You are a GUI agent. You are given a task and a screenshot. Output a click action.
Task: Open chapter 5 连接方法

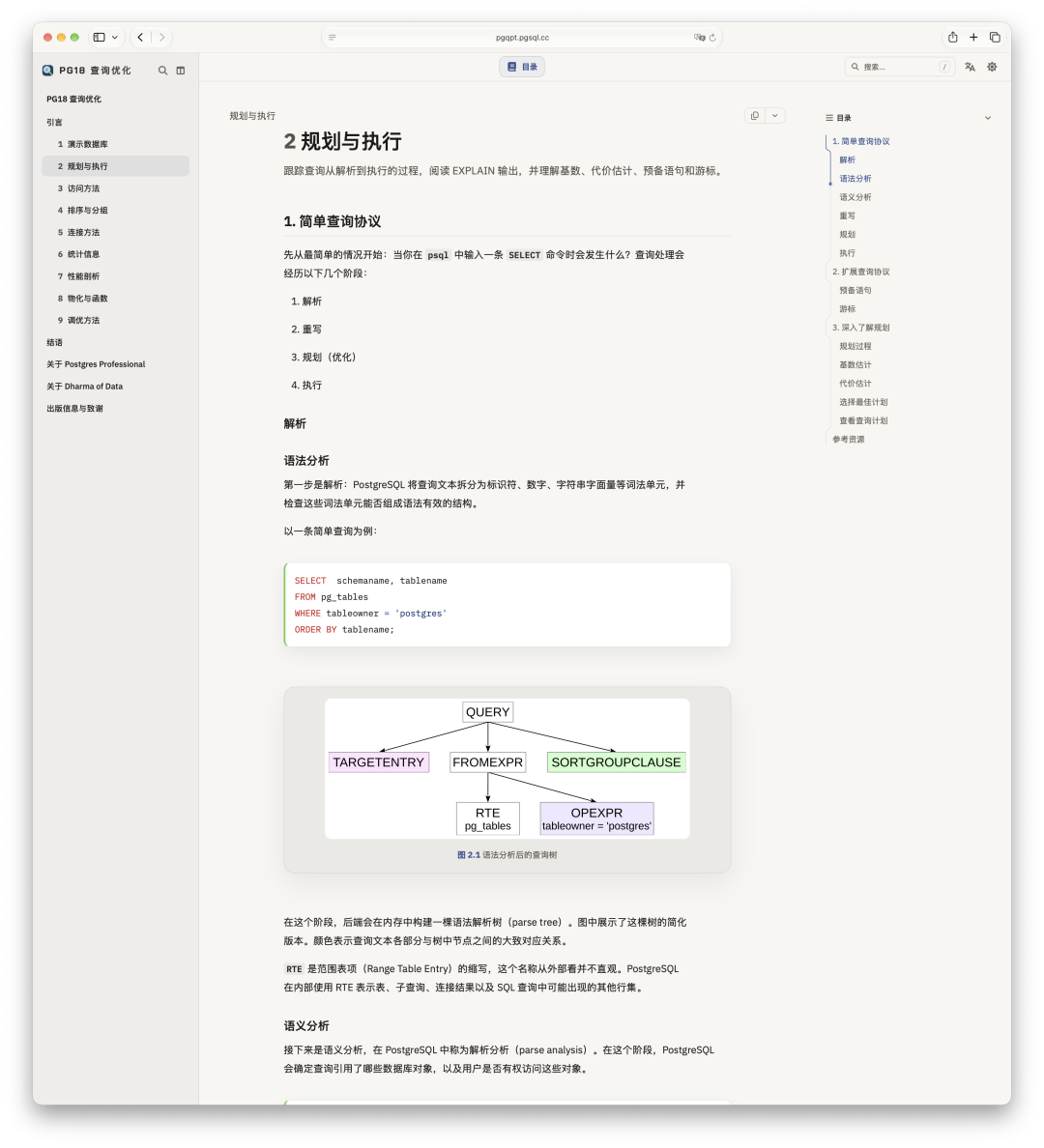[116, 232]
